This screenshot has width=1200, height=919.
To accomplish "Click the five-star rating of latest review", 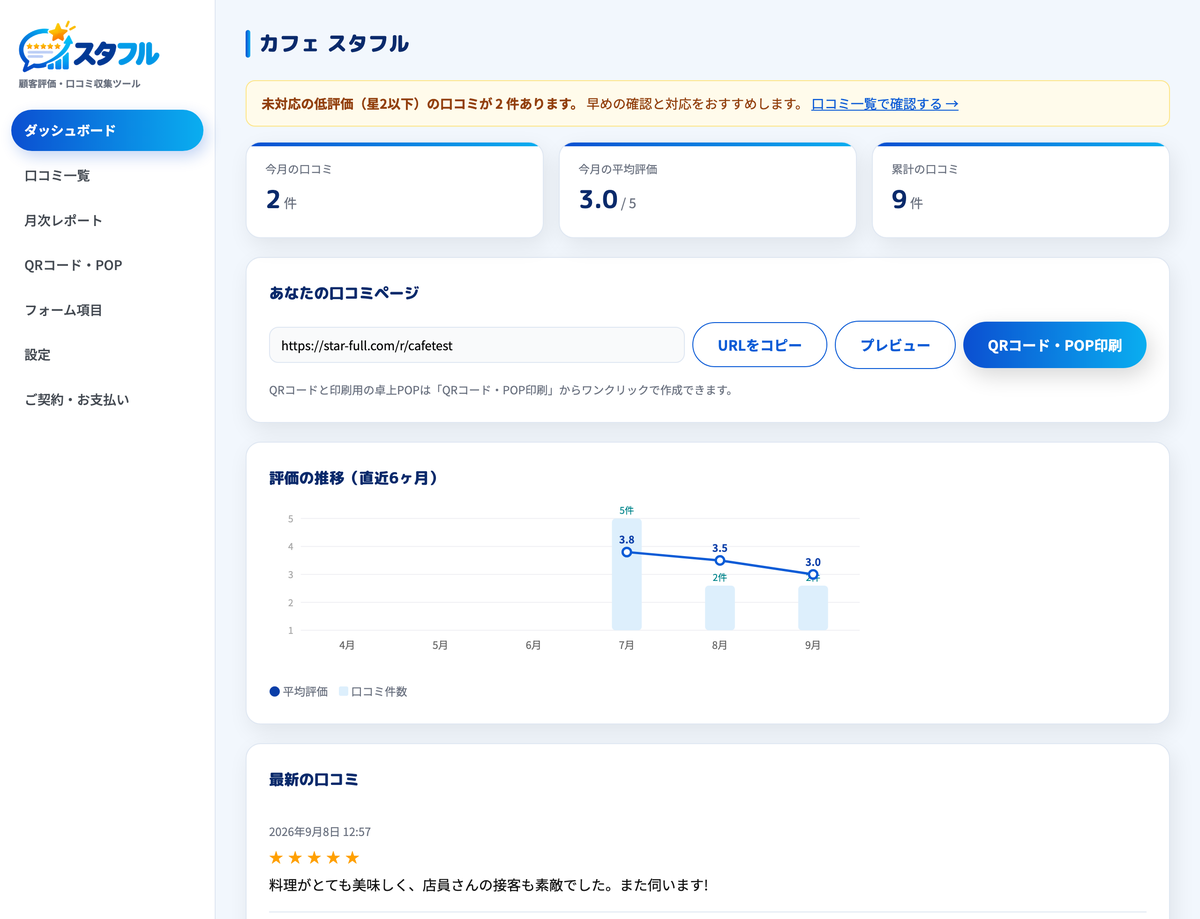I will (x=314, y=858).
